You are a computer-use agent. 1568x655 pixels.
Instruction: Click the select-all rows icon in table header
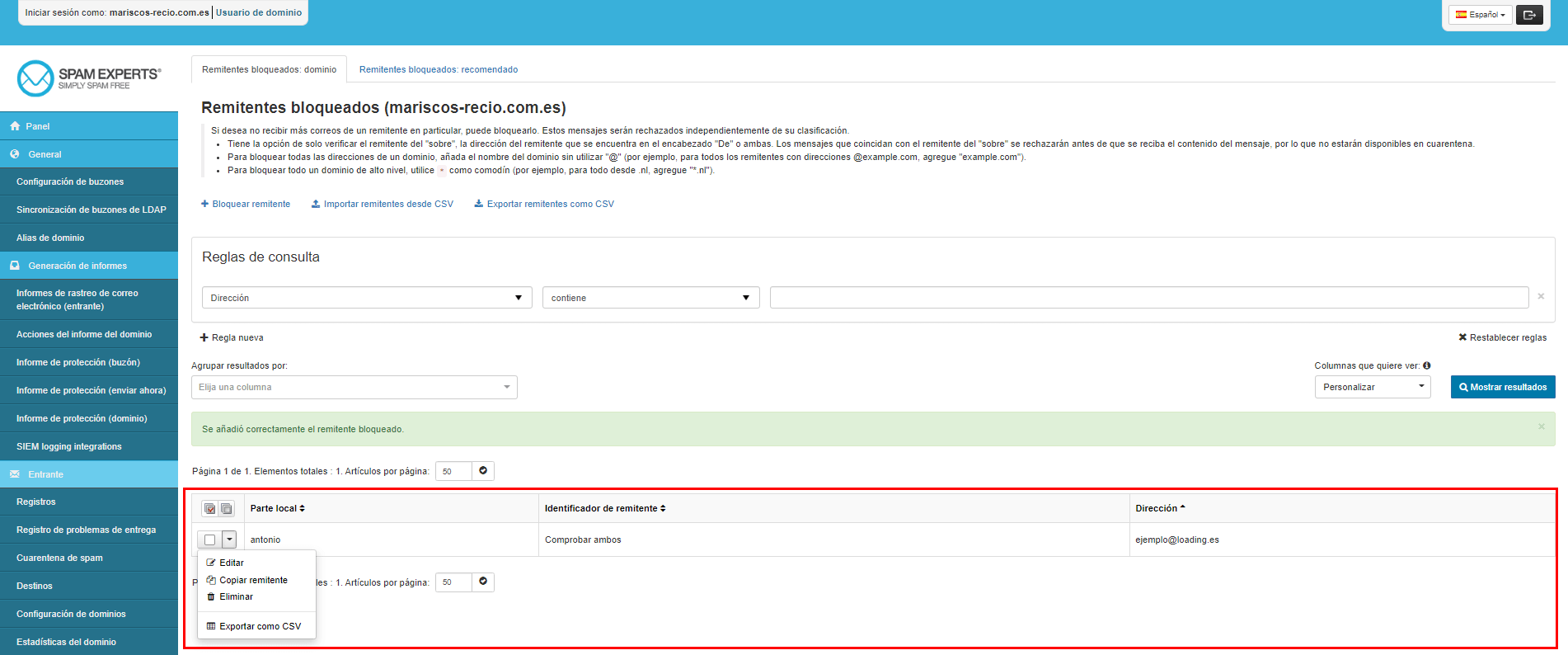coord(210,508)
